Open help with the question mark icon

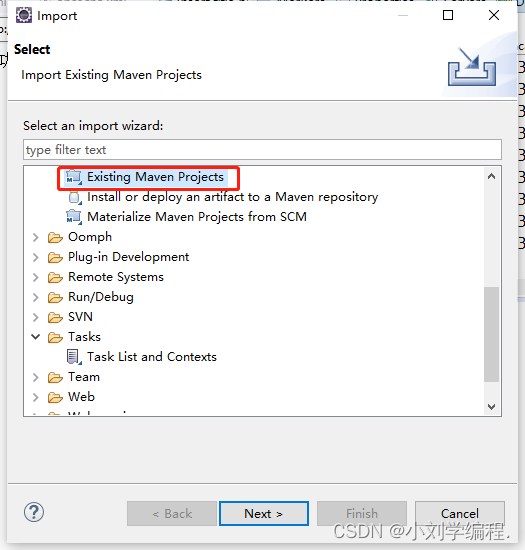coord(34,512)
